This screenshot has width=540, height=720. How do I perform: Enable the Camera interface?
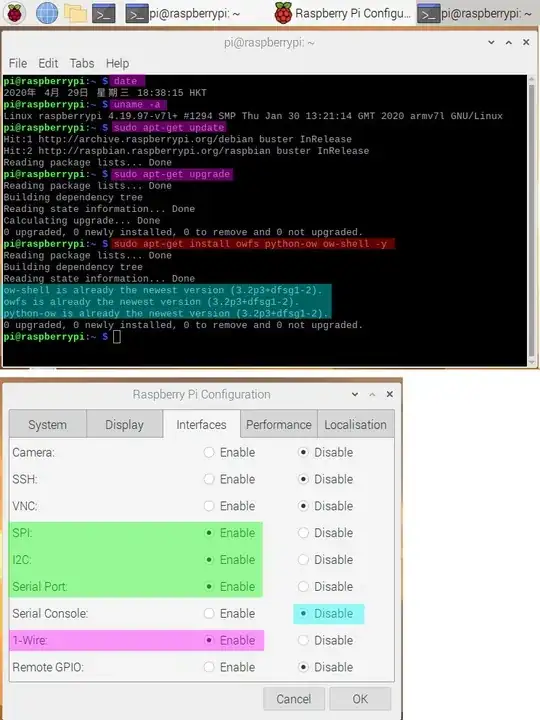229,452
